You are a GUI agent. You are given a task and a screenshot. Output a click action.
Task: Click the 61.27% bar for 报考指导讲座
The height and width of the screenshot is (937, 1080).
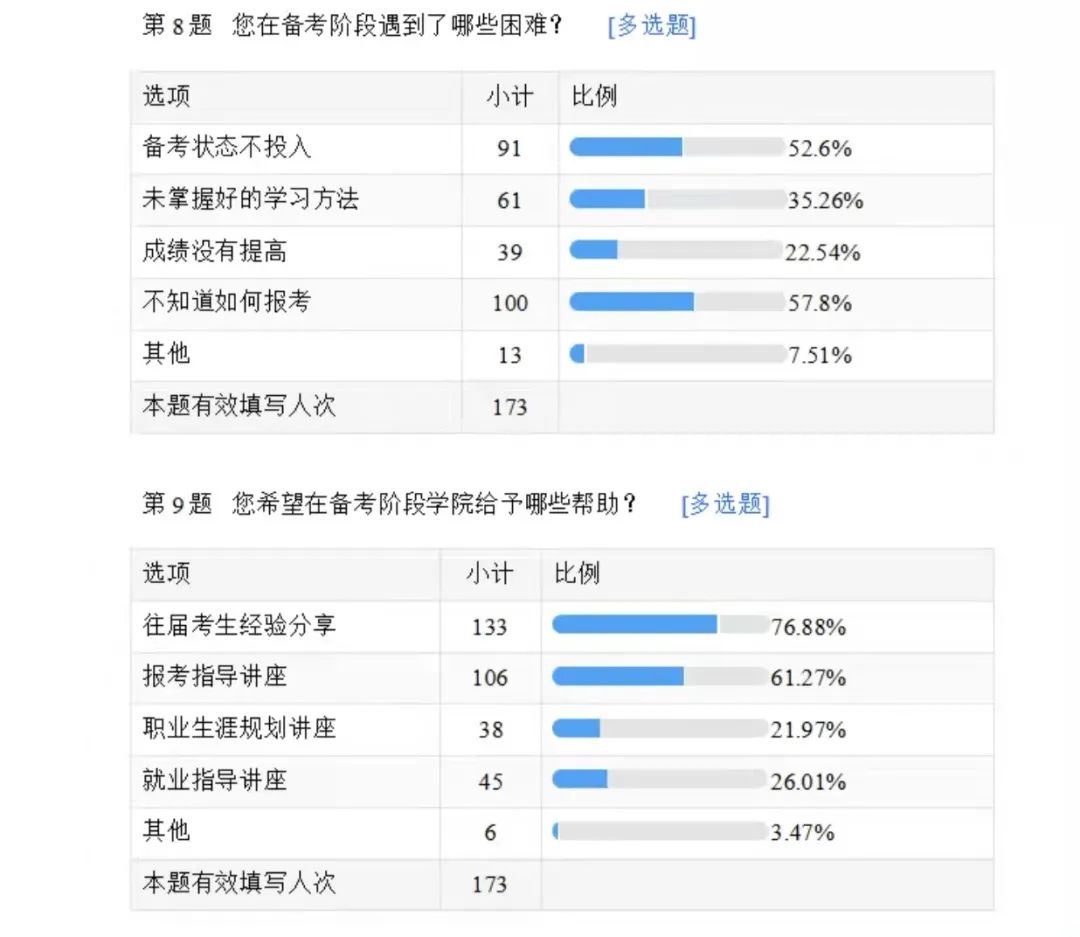click(x=660, y=677)
